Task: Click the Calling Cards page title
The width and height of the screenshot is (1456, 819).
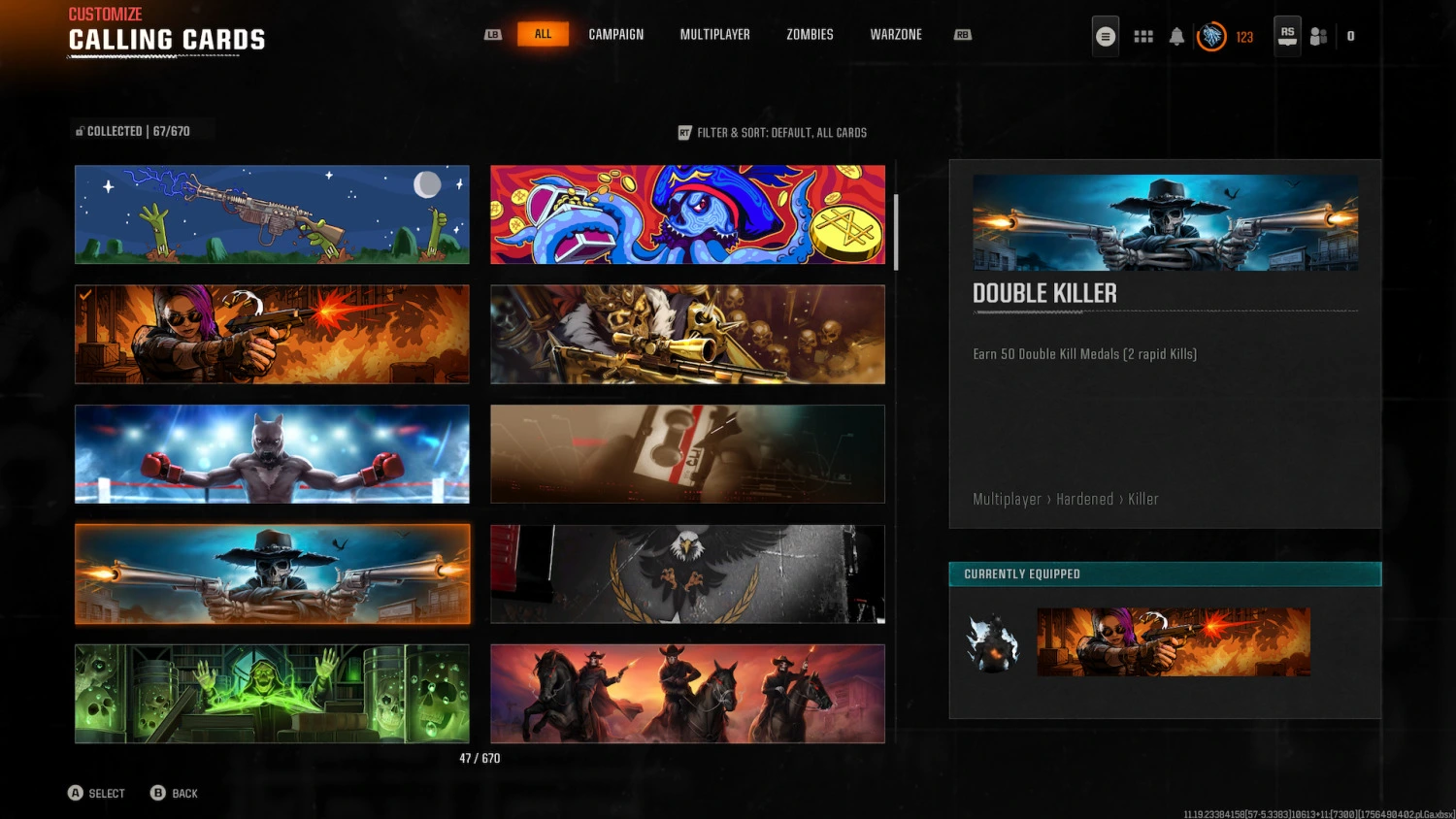Action: (166, 40)
